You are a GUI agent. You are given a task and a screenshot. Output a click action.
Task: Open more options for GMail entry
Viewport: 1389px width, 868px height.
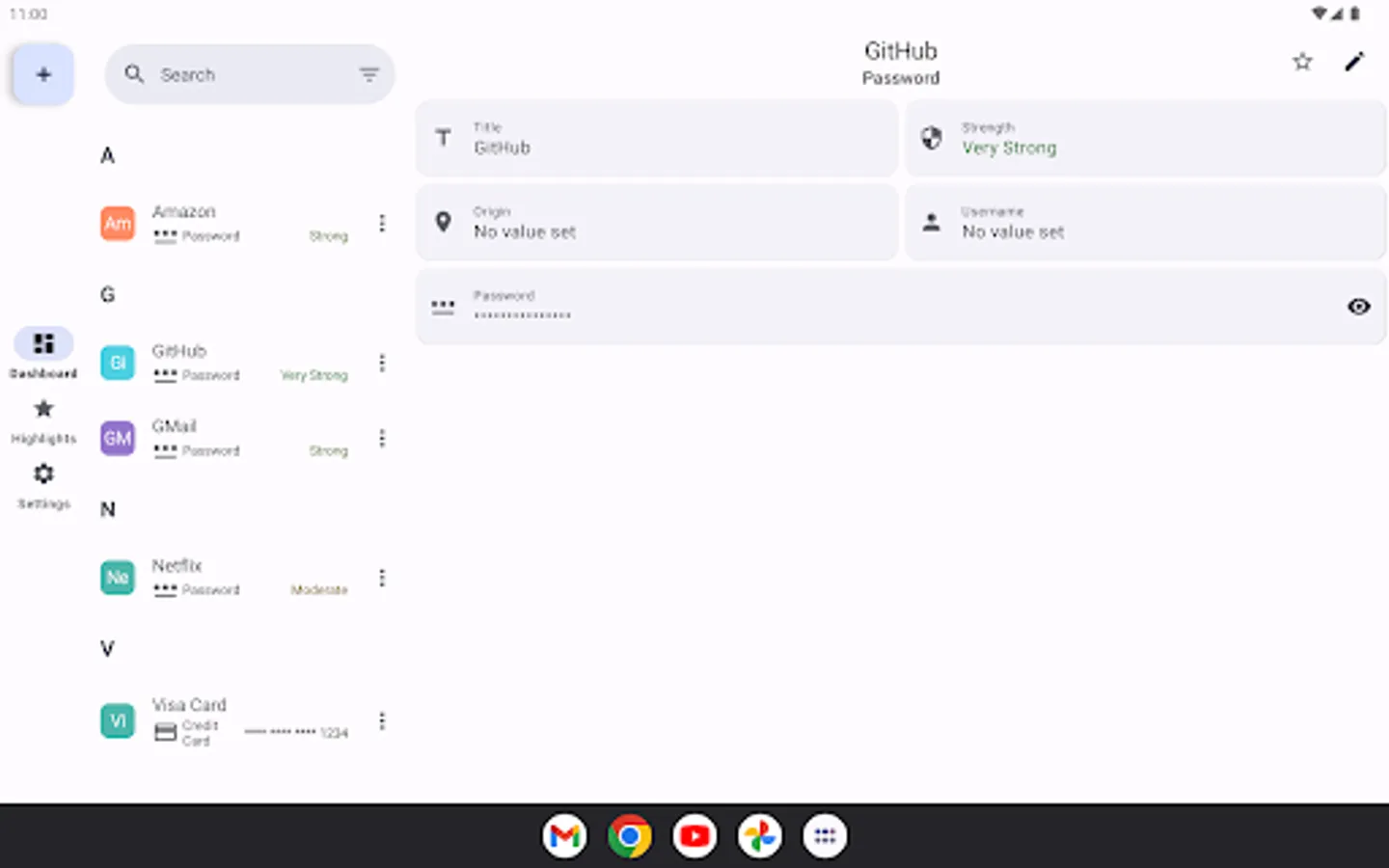click(382, 438)
